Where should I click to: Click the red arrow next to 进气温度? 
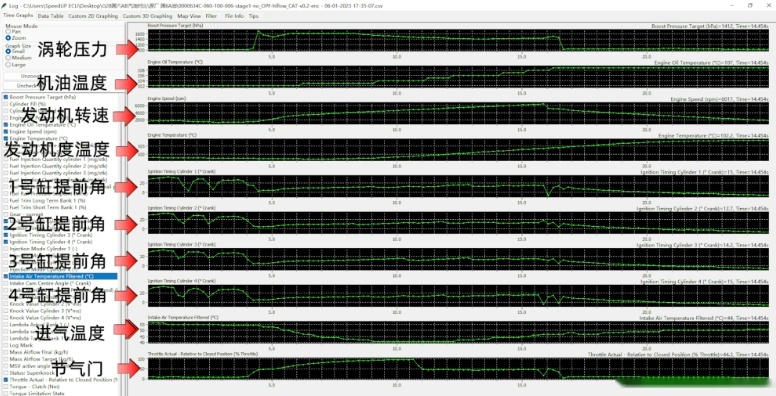click(x=127, y=330)
